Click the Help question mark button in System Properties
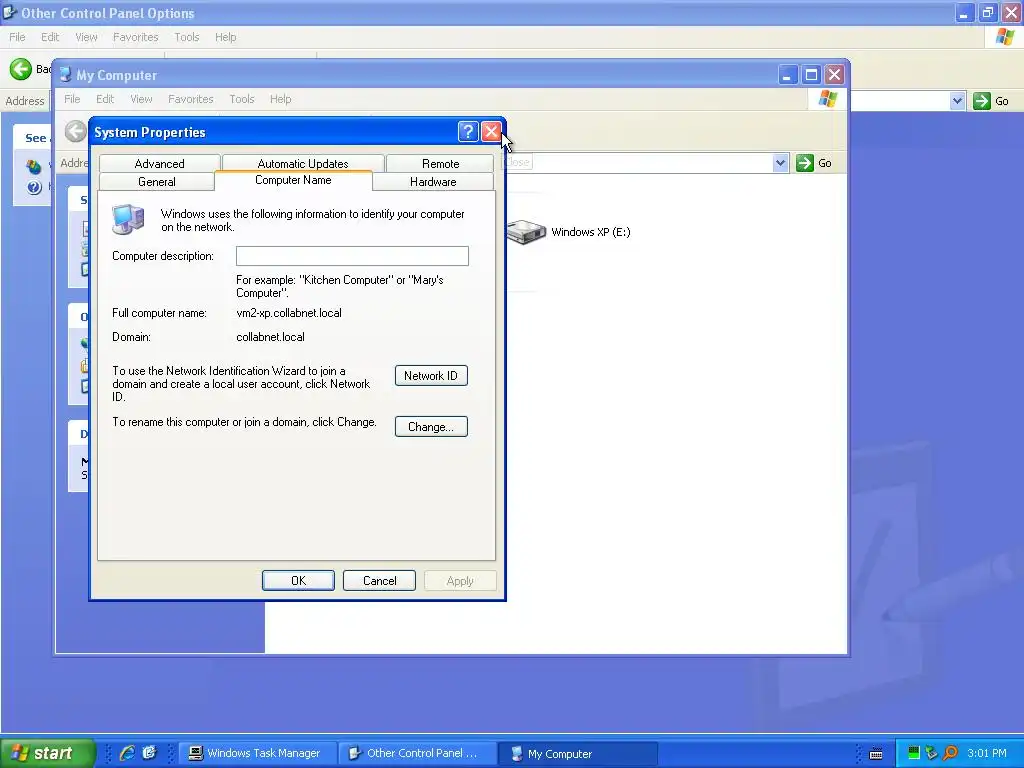 point(468,132)
